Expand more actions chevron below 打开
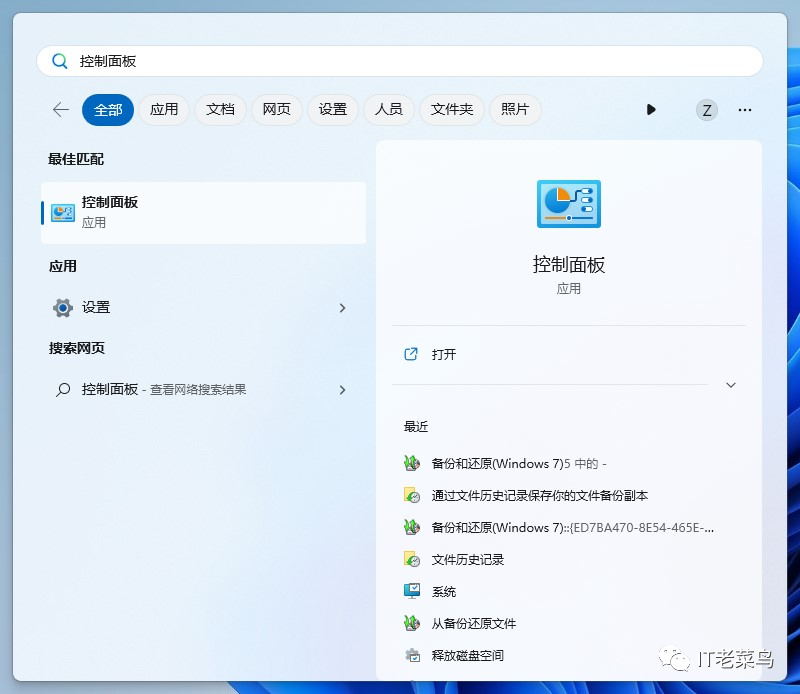800x694 pixels. click(x=731, y=385)
